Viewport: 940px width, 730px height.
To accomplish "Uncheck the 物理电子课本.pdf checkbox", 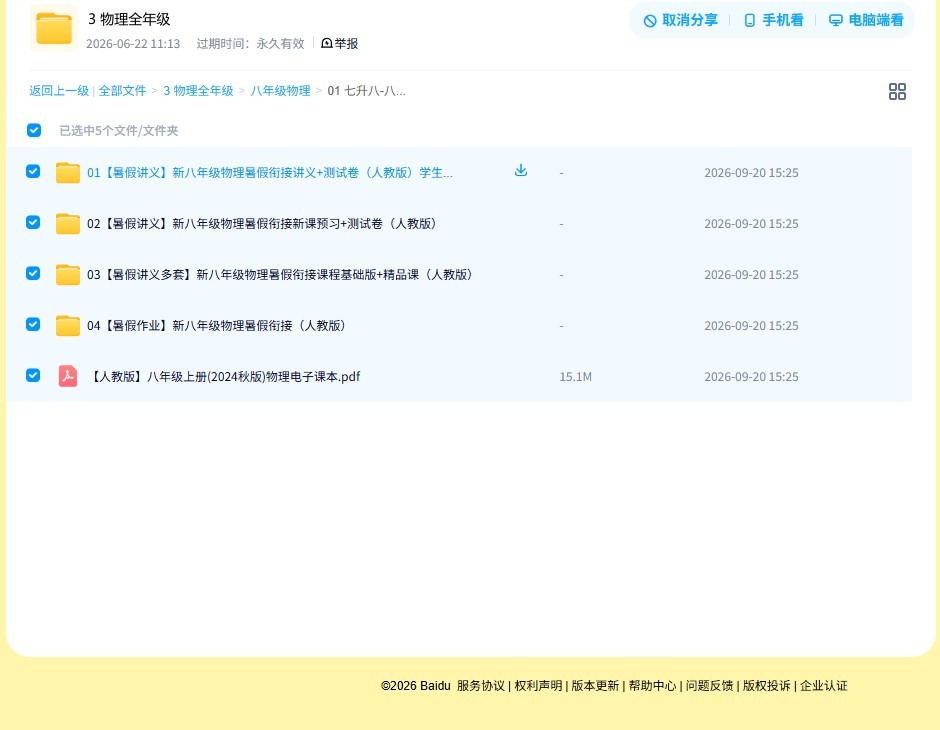I will point(33,375).
